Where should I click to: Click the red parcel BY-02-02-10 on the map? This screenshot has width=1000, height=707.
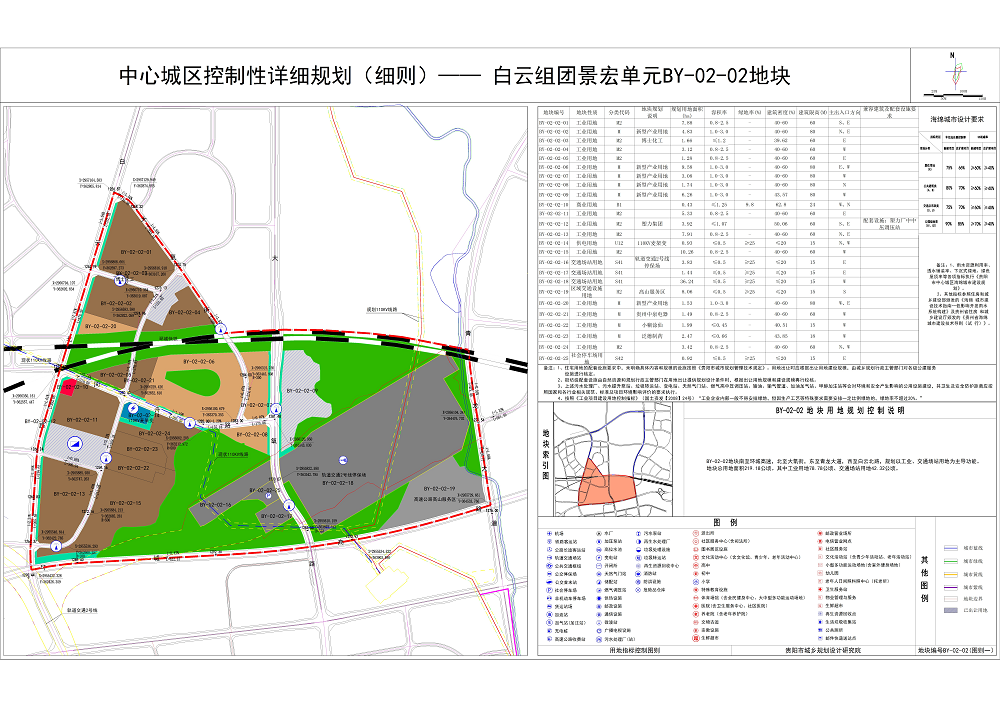(x=68, y=387)
